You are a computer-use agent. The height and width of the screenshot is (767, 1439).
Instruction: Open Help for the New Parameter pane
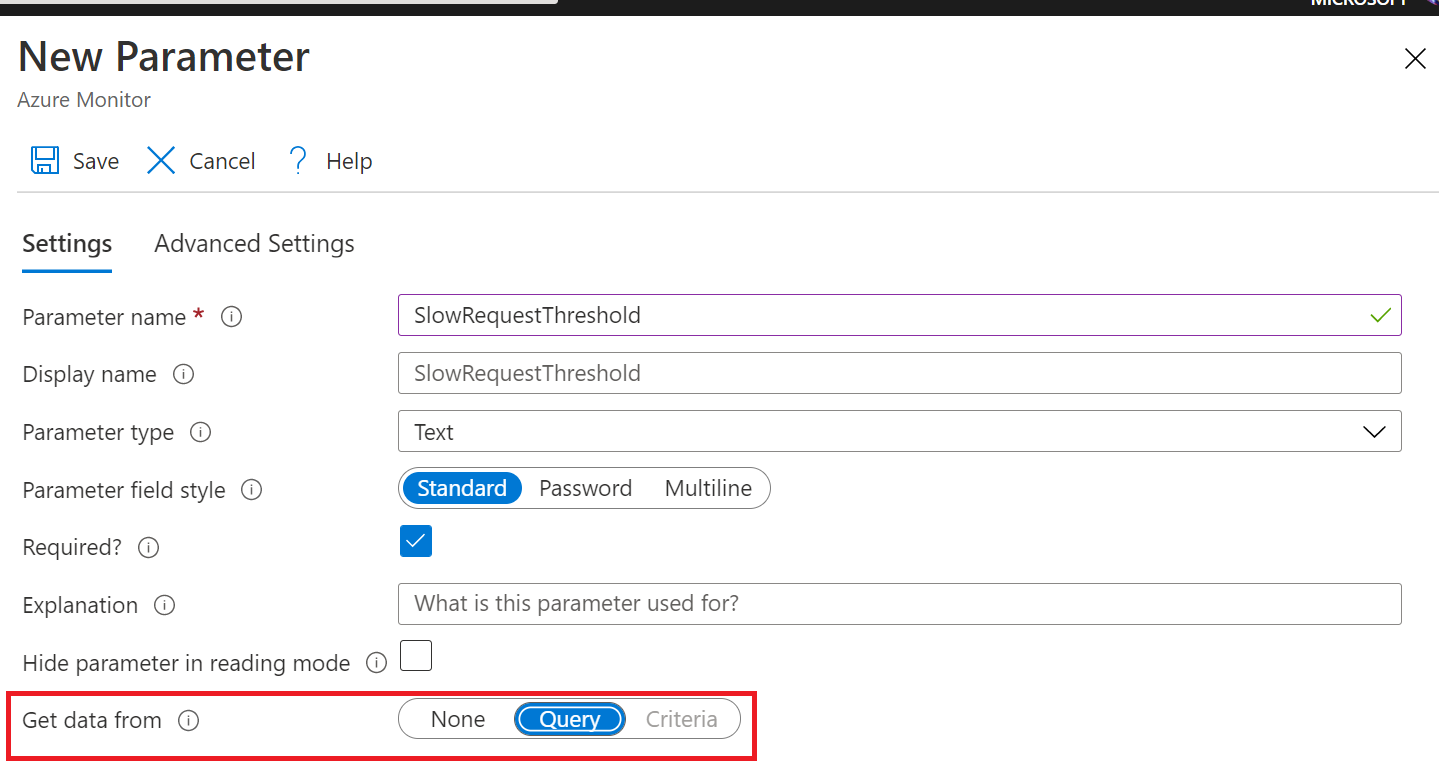point(330,160)
